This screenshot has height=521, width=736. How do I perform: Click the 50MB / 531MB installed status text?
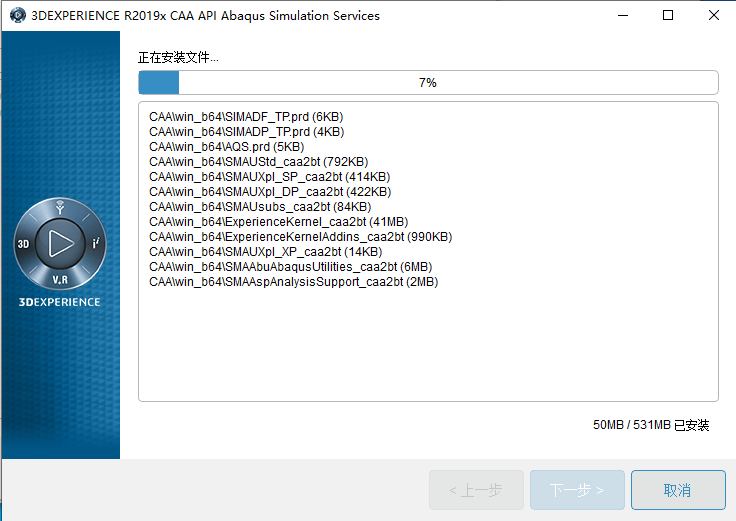(x=651, y=425)
